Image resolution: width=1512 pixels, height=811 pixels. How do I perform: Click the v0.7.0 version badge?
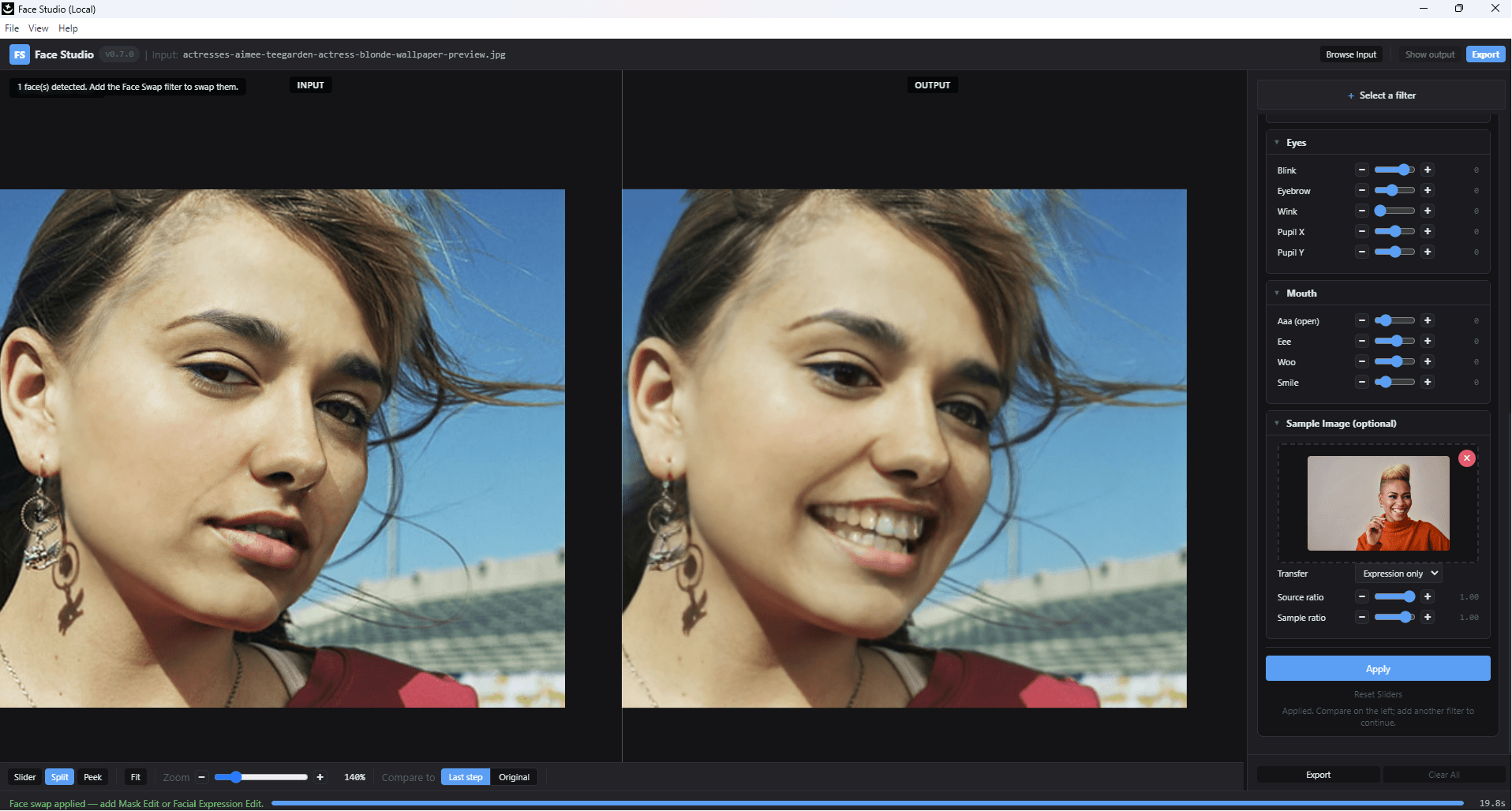[x=120, y=54]
